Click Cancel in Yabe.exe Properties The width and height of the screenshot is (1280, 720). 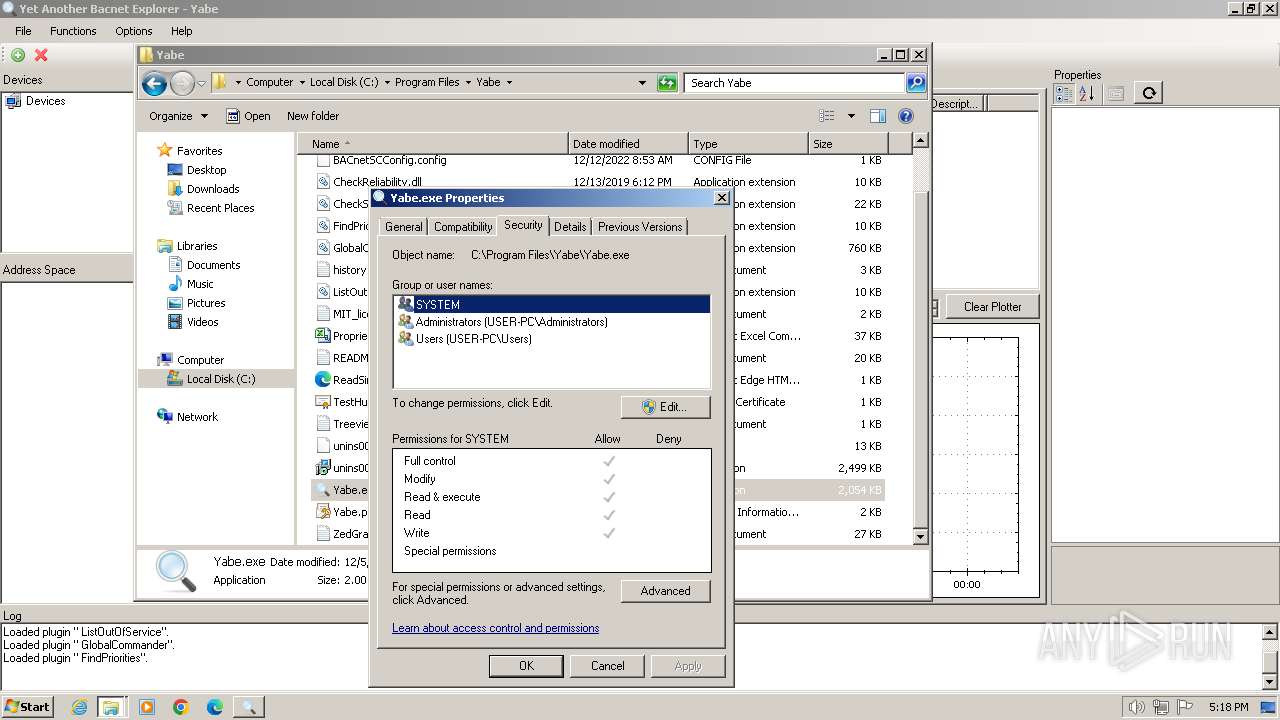coord(607,666)
